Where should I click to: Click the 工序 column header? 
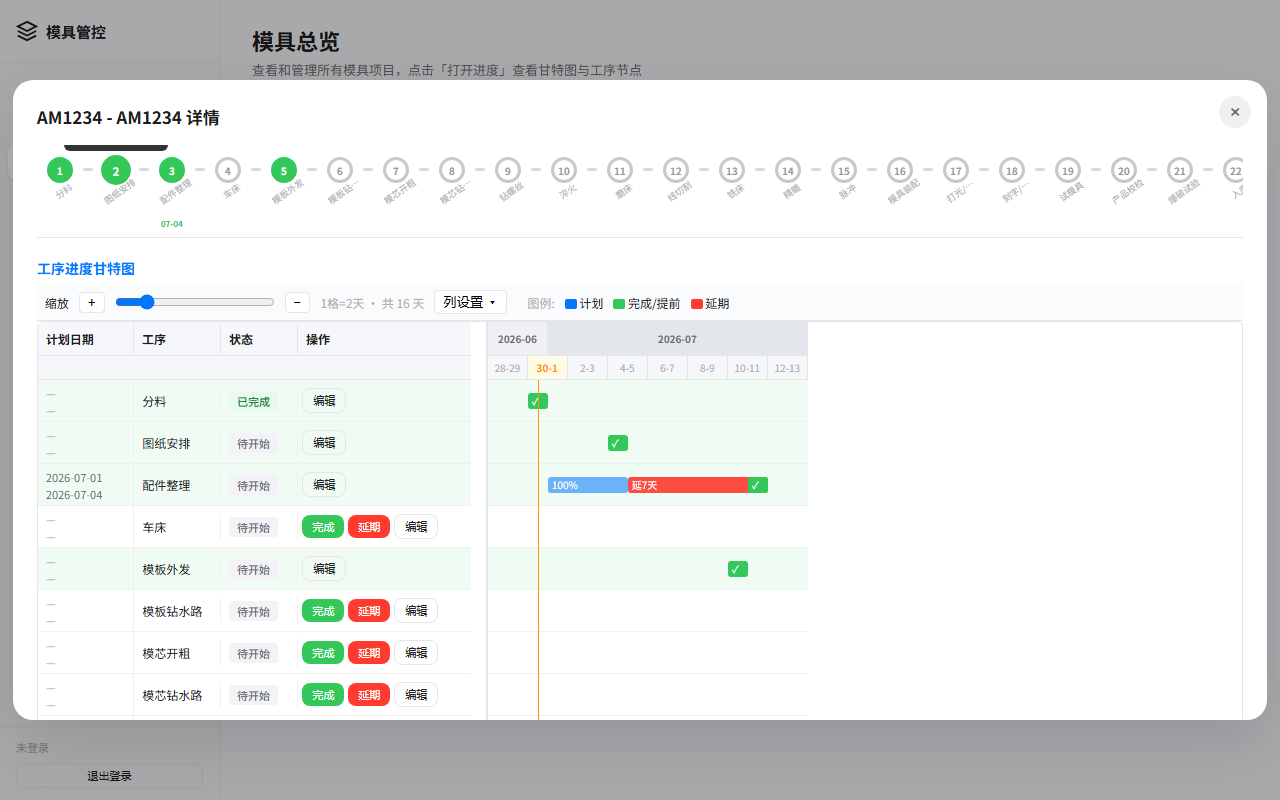pos(177,339)
